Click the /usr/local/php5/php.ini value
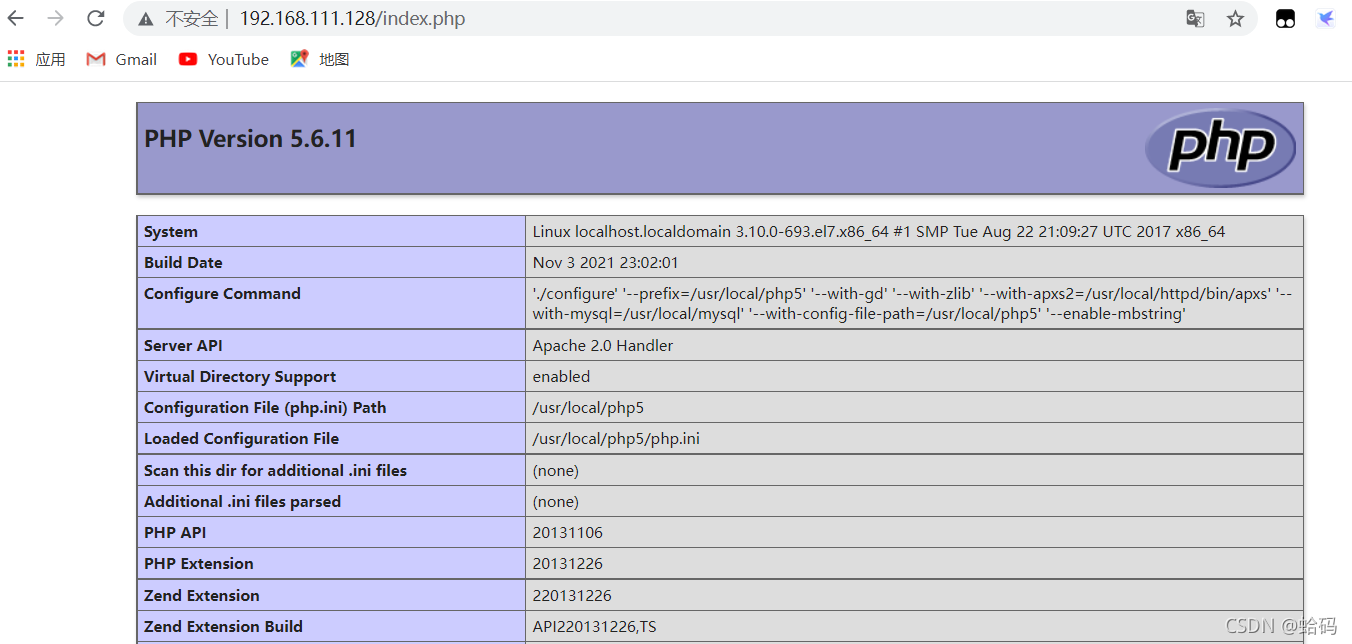The width and height of the screenshot is (1352, 644). [616, 439]
